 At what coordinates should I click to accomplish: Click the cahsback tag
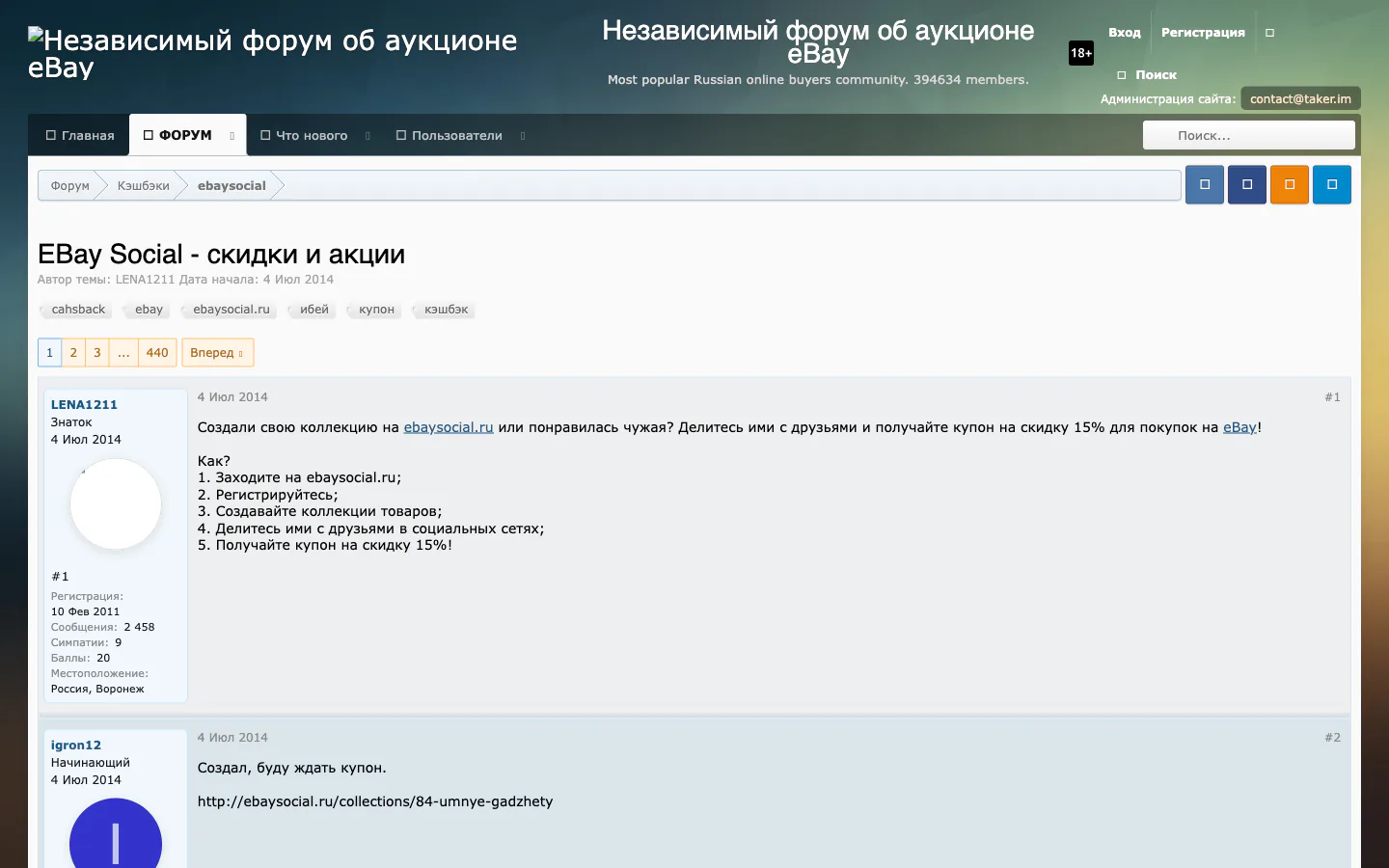[77, 310]
